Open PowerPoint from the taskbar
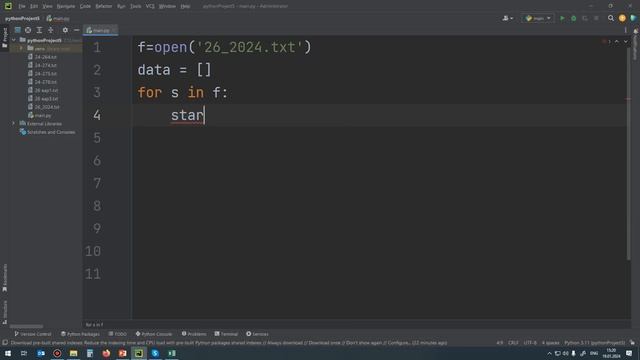The height and width of the screenshot is (360, 640). [x=122, y=353]
